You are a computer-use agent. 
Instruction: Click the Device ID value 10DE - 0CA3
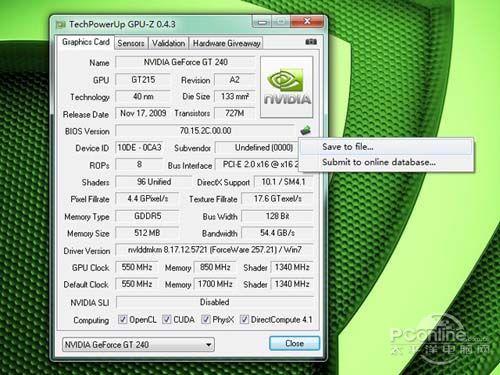(139, 147)
